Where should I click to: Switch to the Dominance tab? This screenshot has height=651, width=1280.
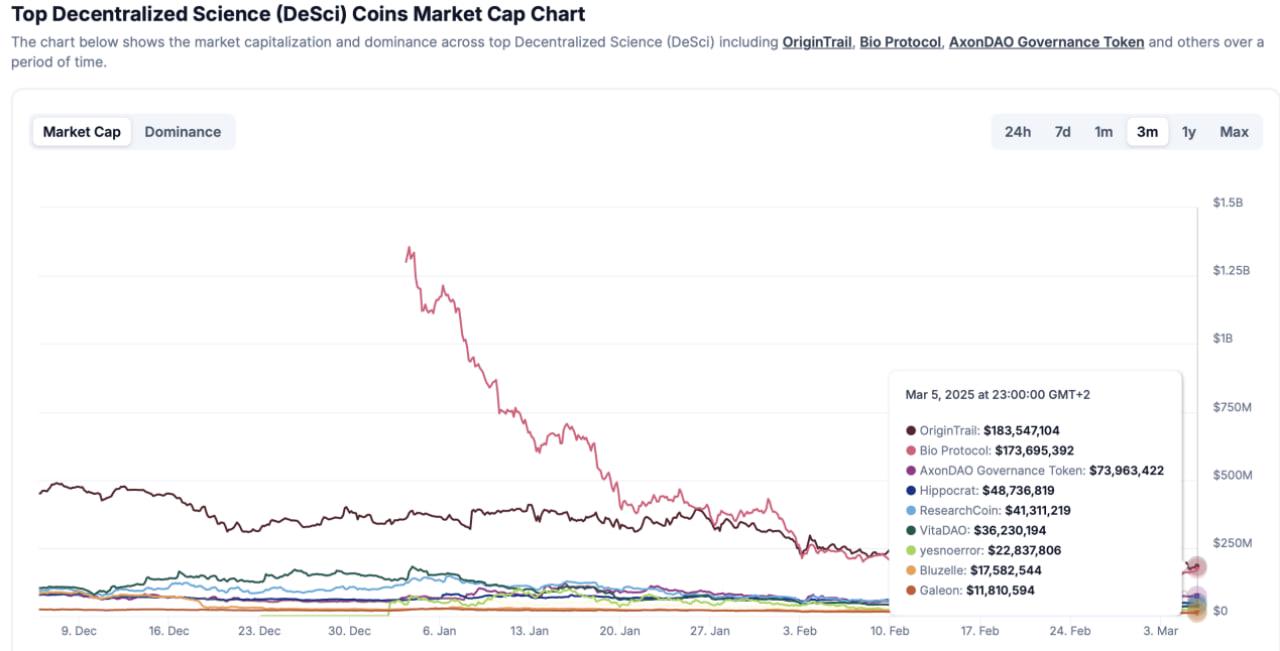(183, 132)
